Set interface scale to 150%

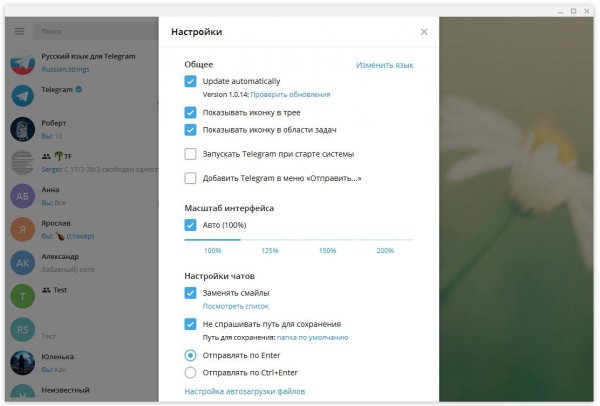pyautogui.click(x=327, y=250)
